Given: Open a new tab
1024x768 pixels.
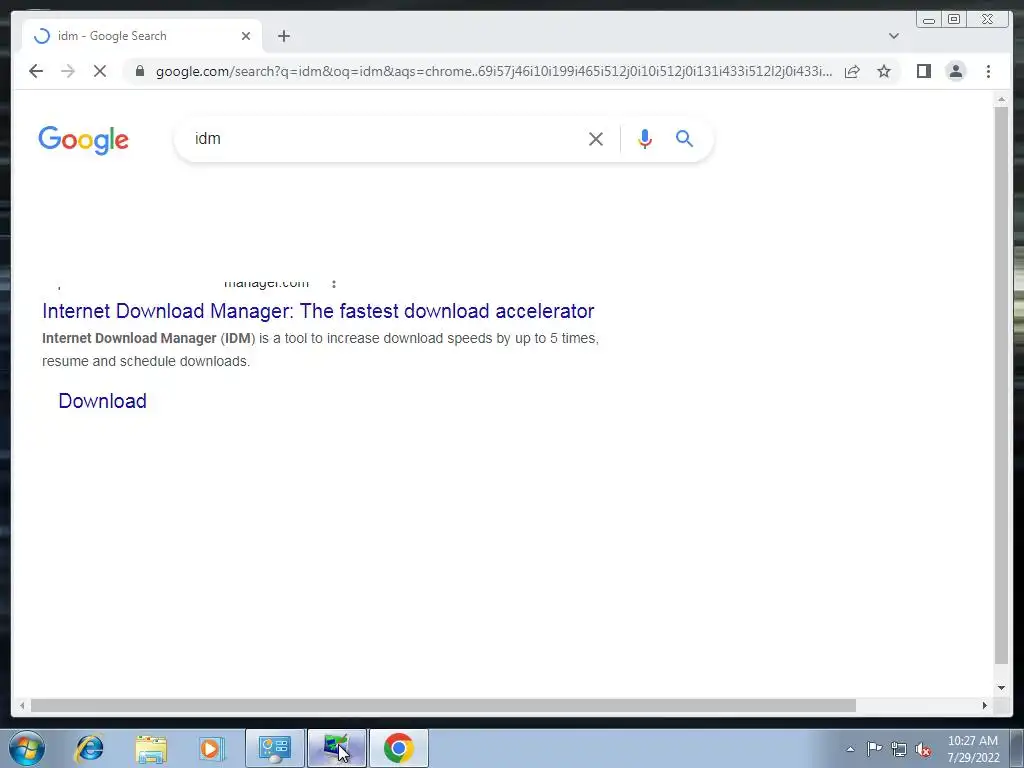Looking at the screenshot, I should 283,36.
